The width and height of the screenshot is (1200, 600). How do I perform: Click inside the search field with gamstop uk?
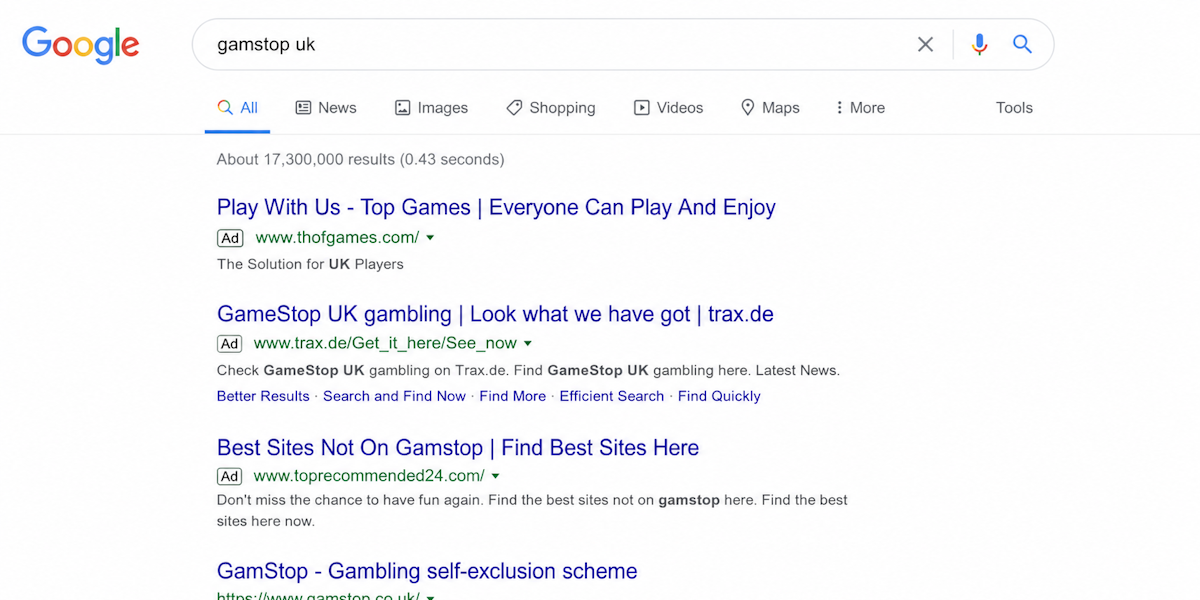click(560, 44)
